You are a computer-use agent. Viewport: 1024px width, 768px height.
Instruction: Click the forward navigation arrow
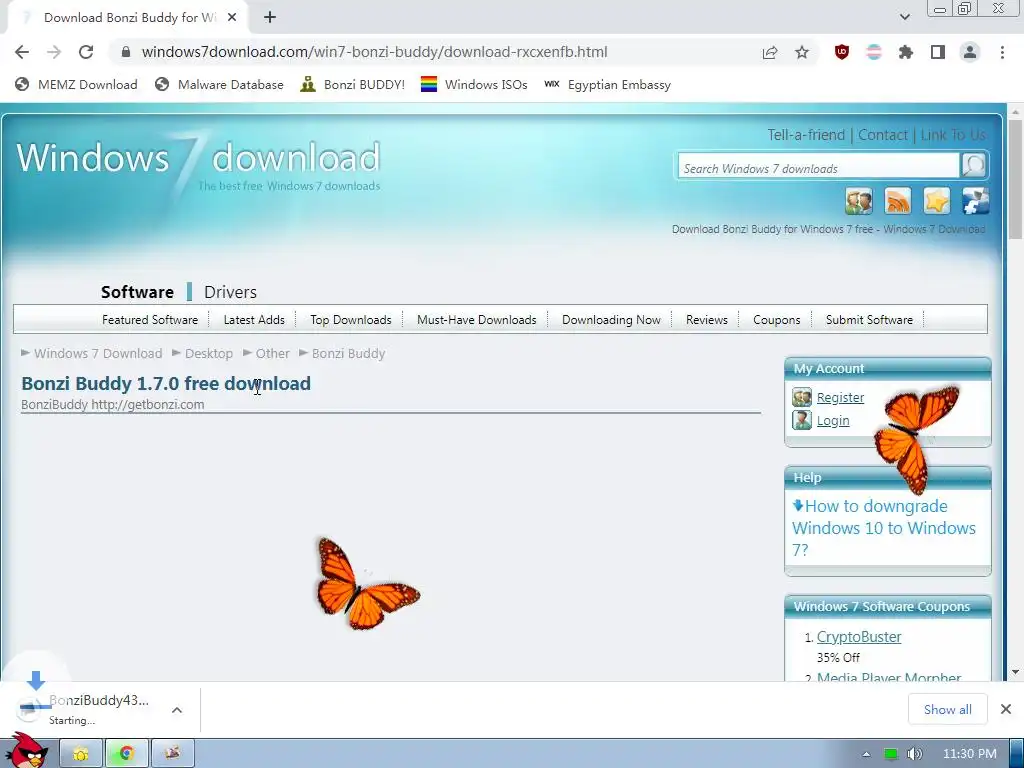pyautogui.click(x=54, y=52)
